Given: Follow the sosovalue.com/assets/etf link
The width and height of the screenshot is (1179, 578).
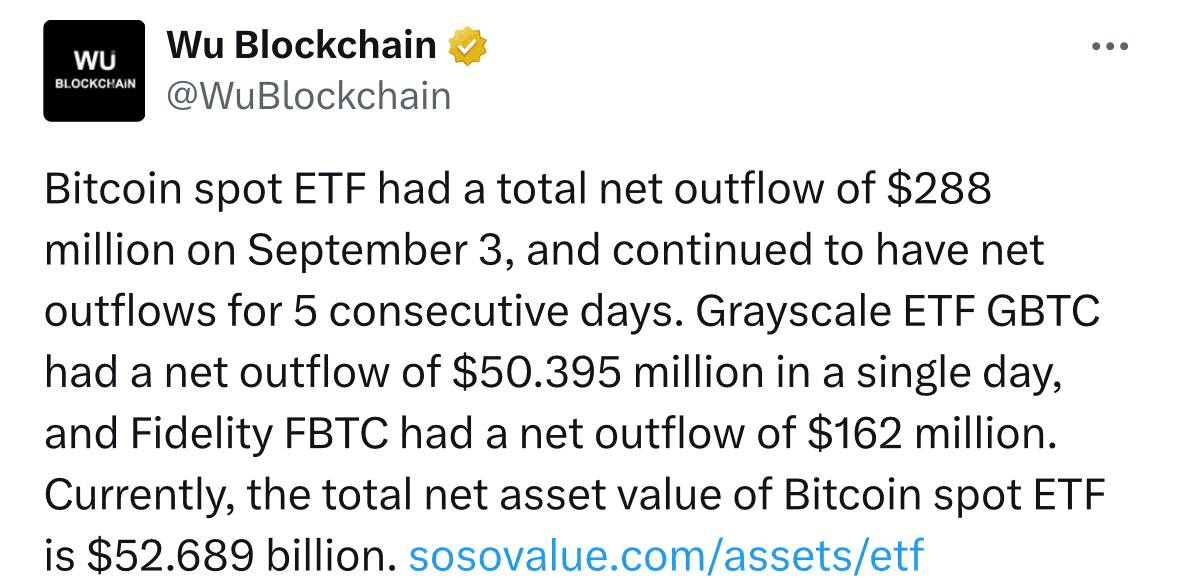Looking at the screenshot, I should [x=665, y=555].
